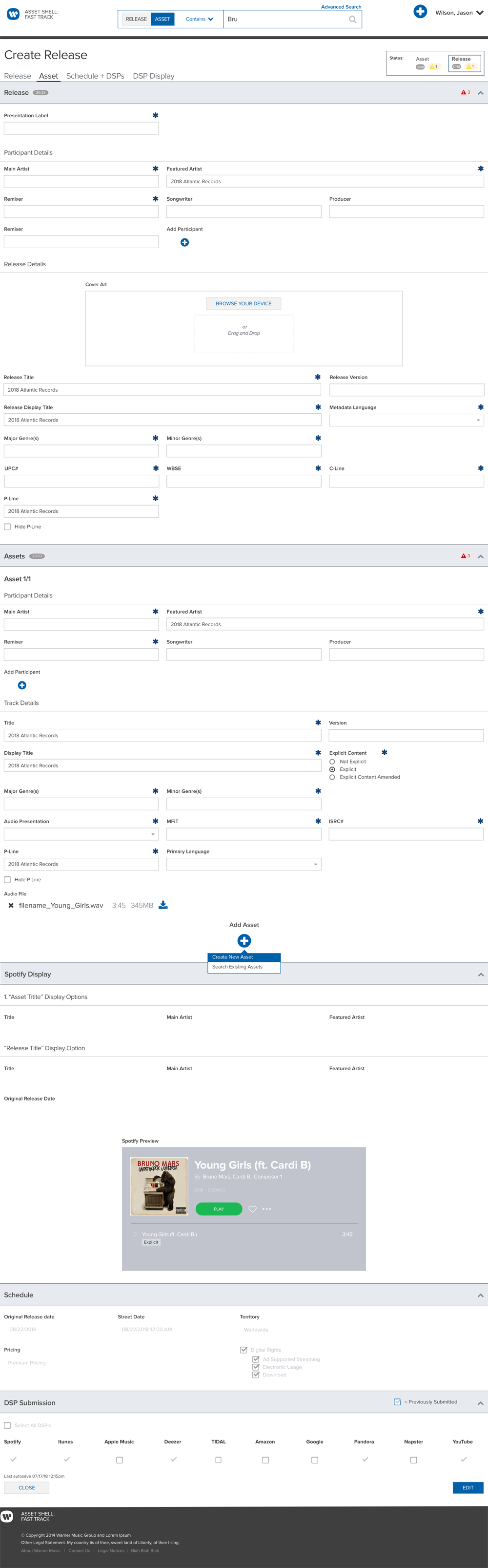488x1568 pixels.
Task: Open the Contains search filter dropdown
Action: tap(200, 19)
